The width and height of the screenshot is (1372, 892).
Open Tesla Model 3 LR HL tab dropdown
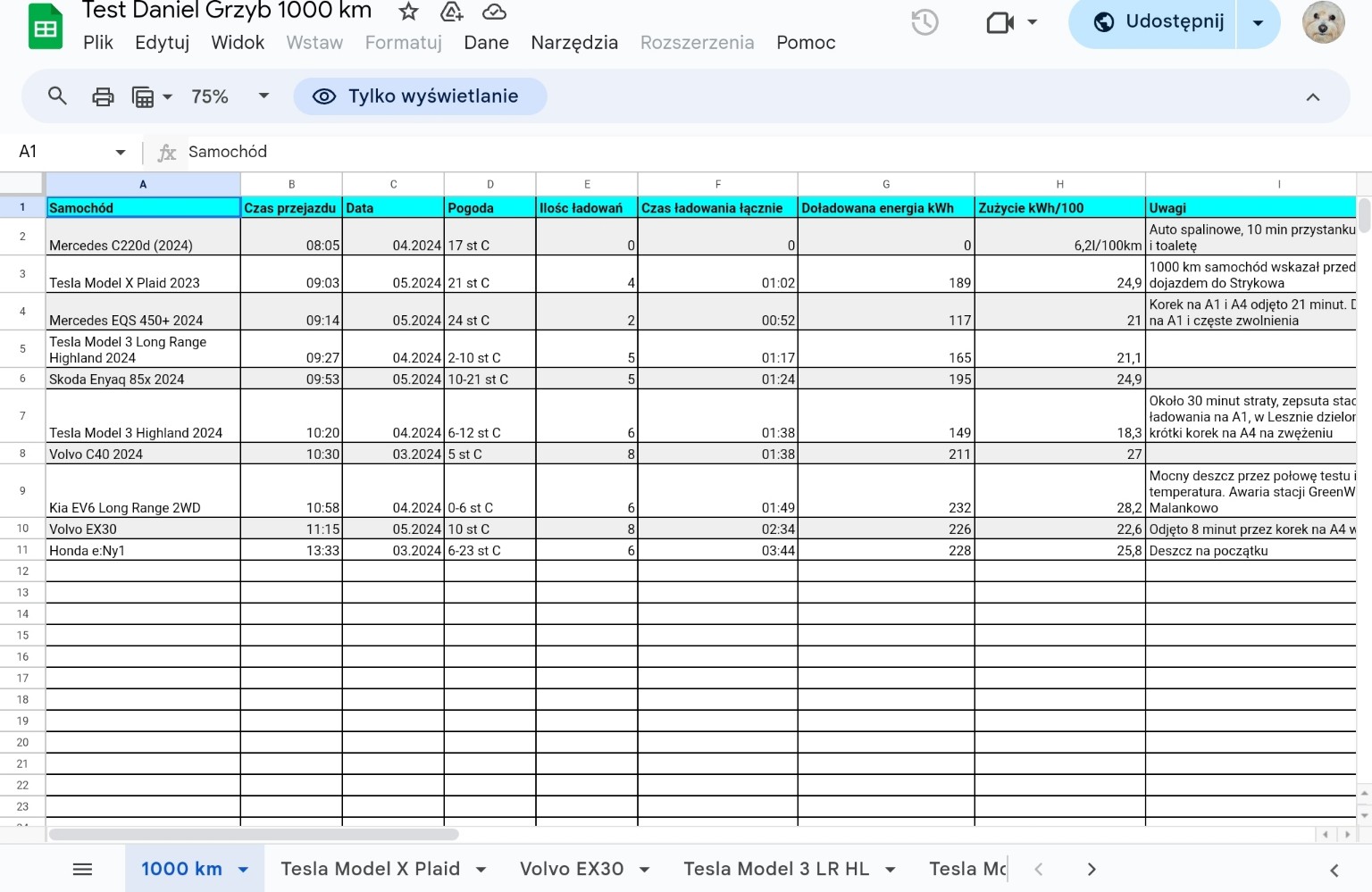(890, 869)
